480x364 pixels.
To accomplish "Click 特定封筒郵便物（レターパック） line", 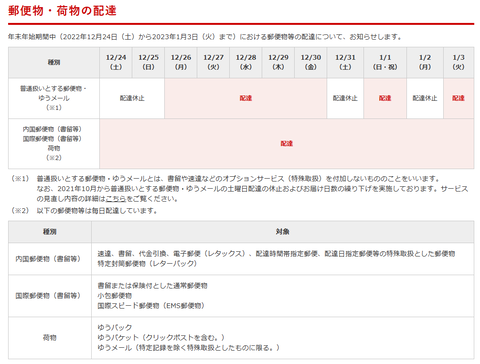I will click(147, 264).
